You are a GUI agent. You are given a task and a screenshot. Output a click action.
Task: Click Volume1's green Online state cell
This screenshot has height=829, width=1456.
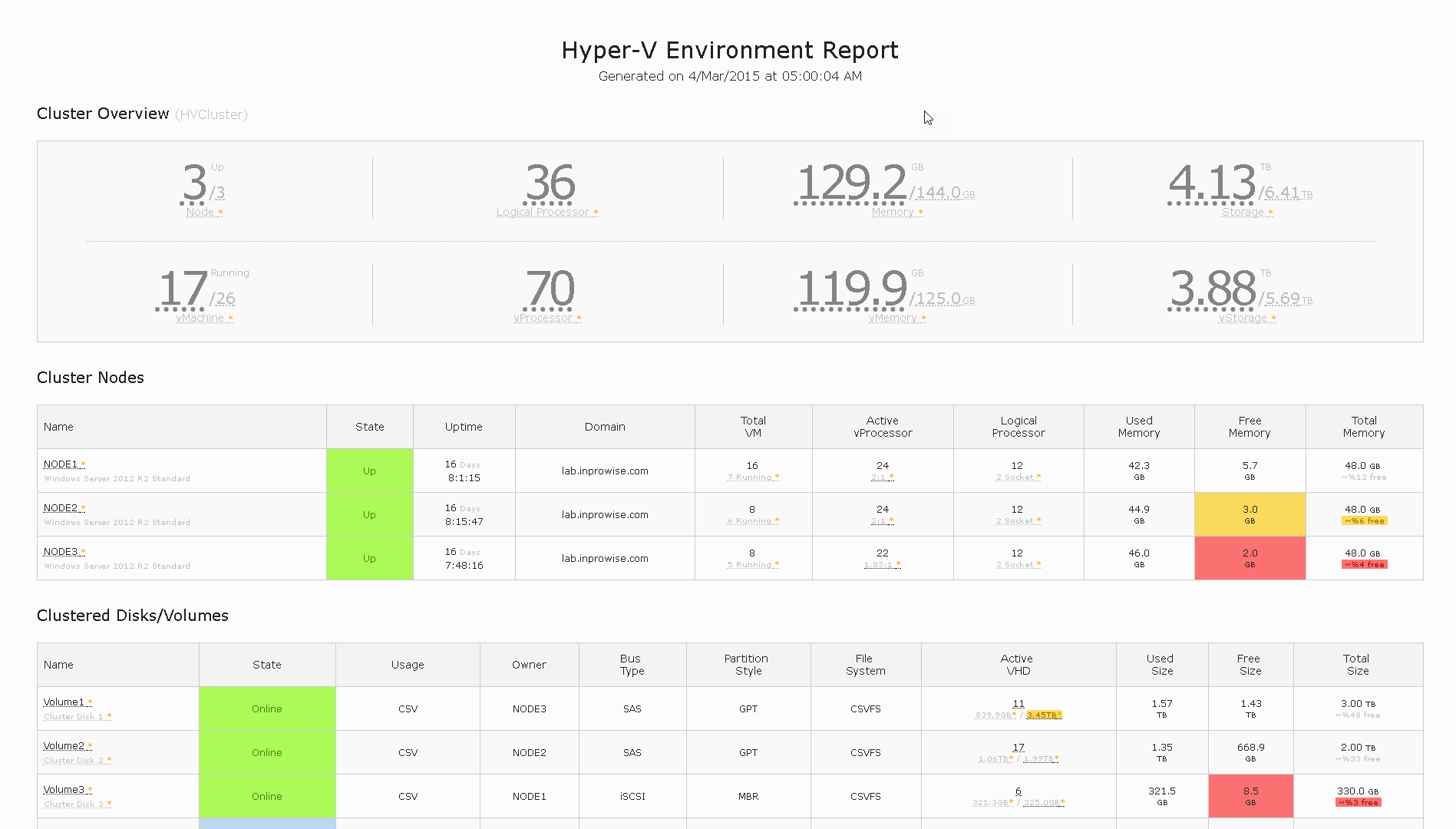[267, 708]
